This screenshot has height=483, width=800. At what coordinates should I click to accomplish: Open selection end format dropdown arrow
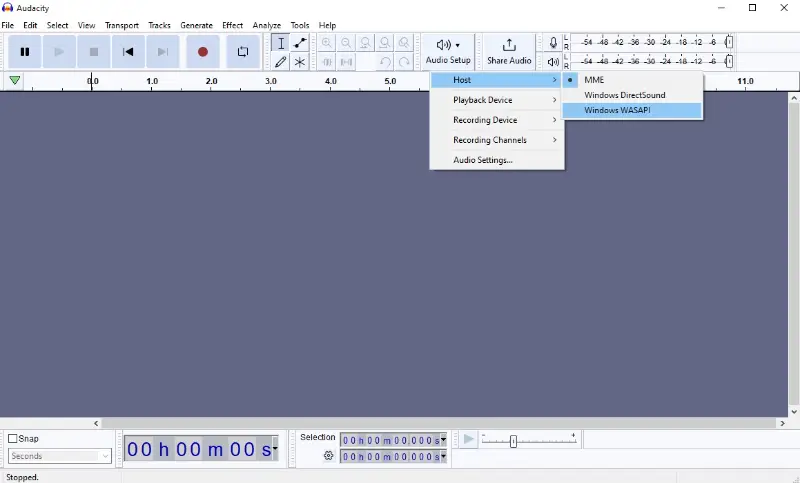(443, 456)
